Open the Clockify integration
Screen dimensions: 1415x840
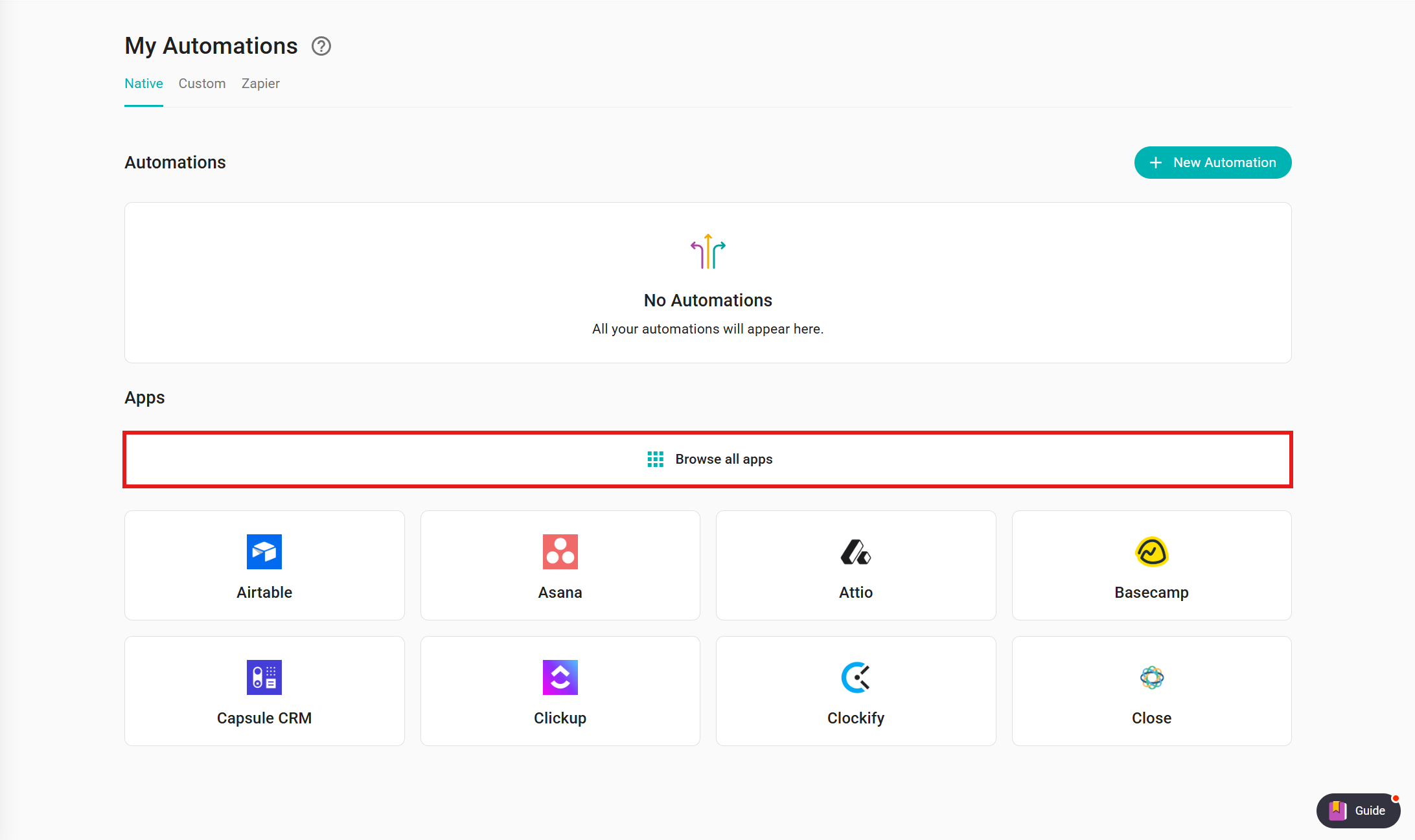coord(855,690)
